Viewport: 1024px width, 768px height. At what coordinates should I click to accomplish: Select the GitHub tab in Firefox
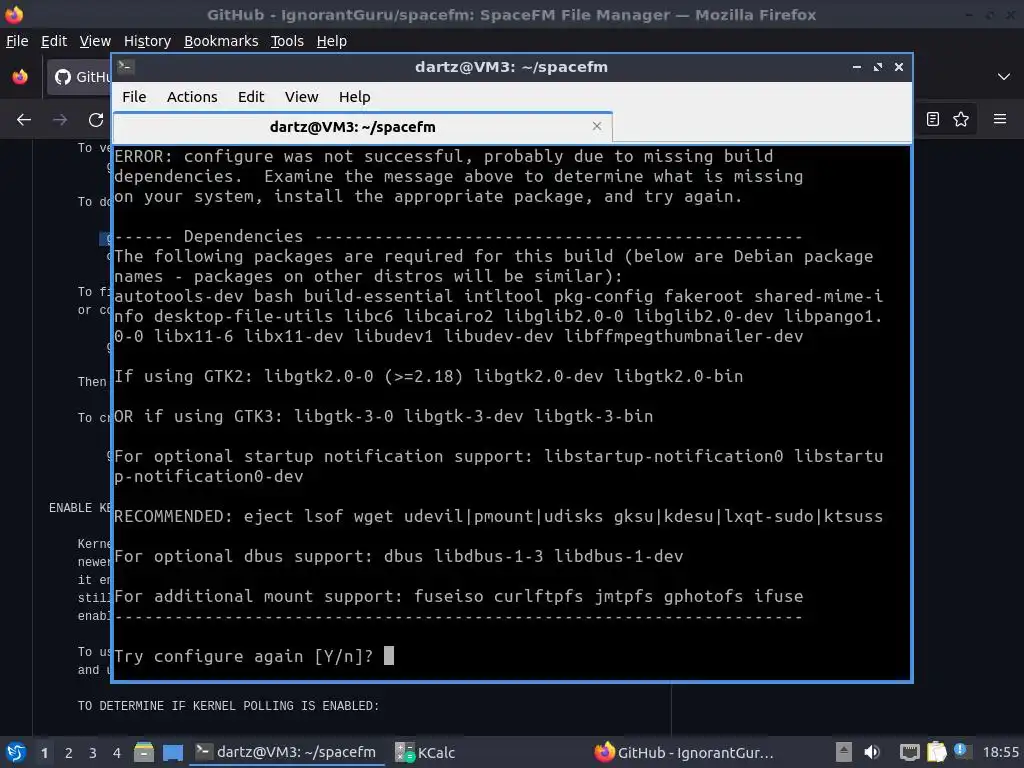click(80, 77)
